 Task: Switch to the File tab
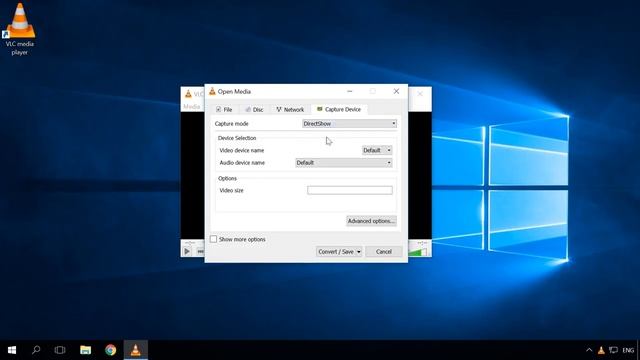tap(224, 109)
